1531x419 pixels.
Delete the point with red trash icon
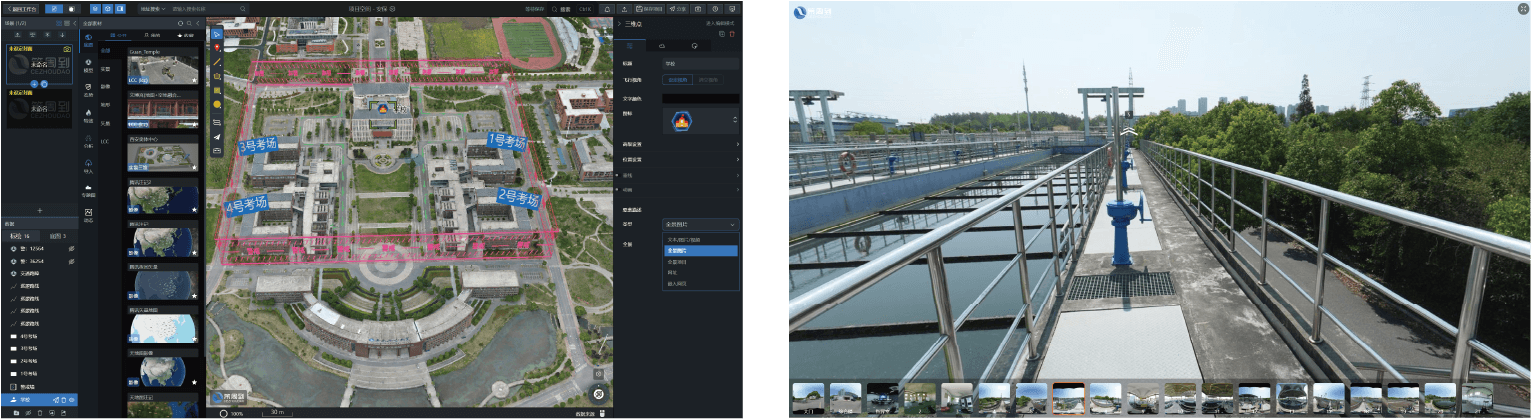point(732,34)
